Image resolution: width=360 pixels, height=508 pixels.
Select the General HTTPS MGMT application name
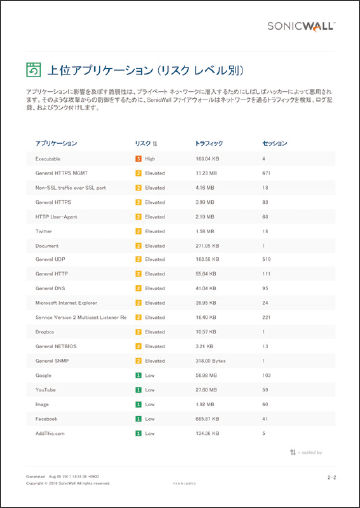pyautogui.click(x=62, y=173)
